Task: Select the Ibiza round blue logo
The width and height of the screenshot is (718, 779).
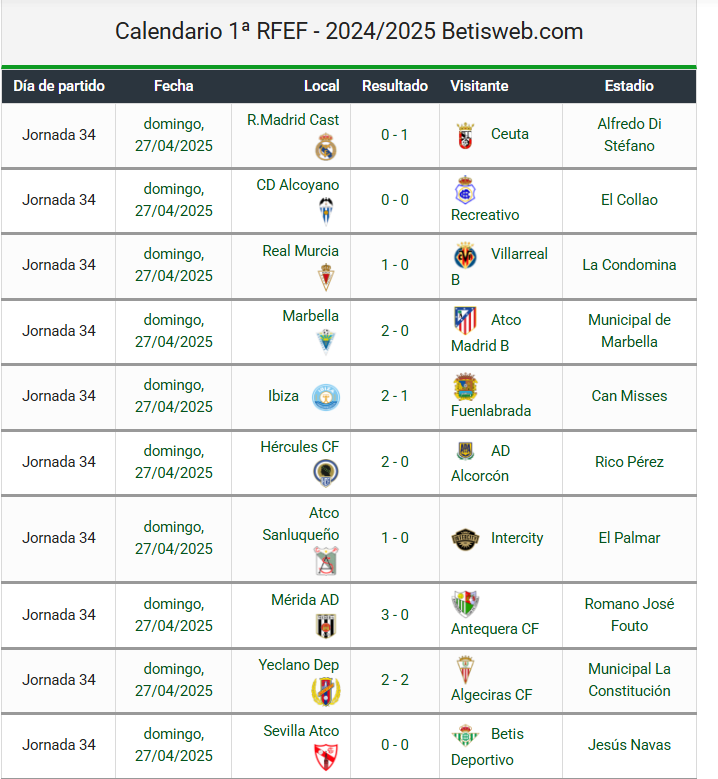Action: pos(326,397)
